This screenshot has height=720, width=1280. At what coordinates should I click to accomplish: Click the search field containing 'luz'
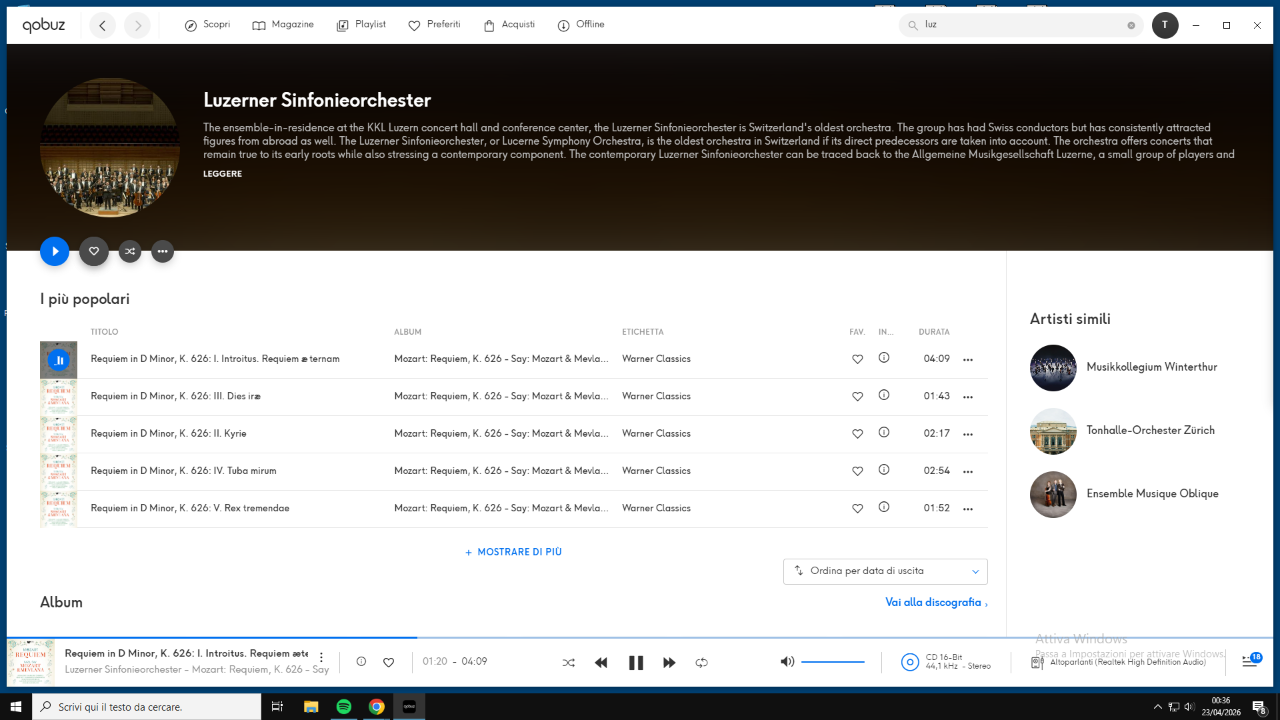point(1020,25)
